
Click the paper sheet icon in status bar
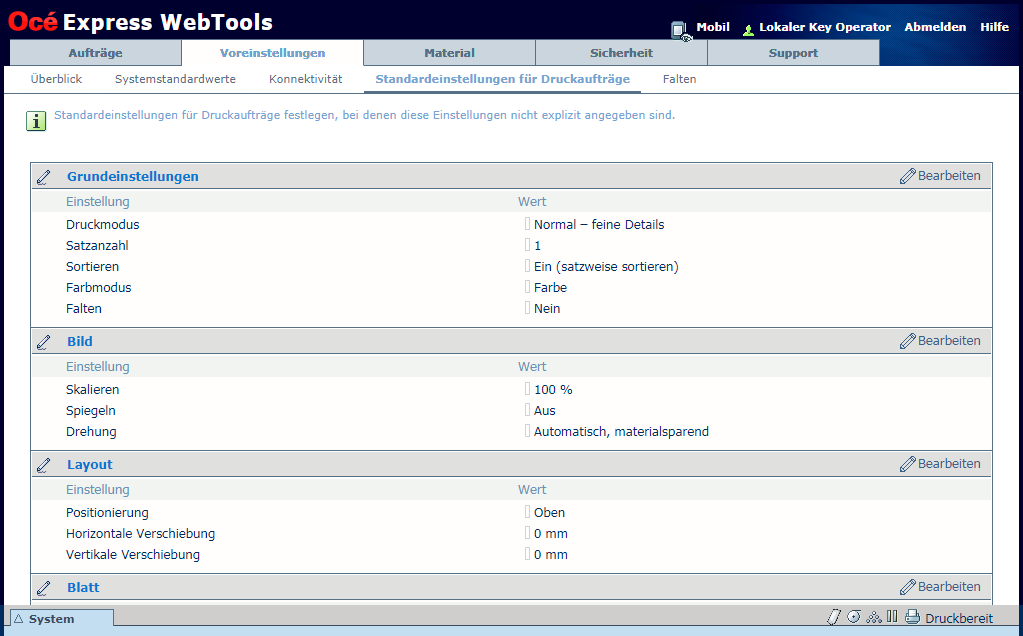[834, 618]
